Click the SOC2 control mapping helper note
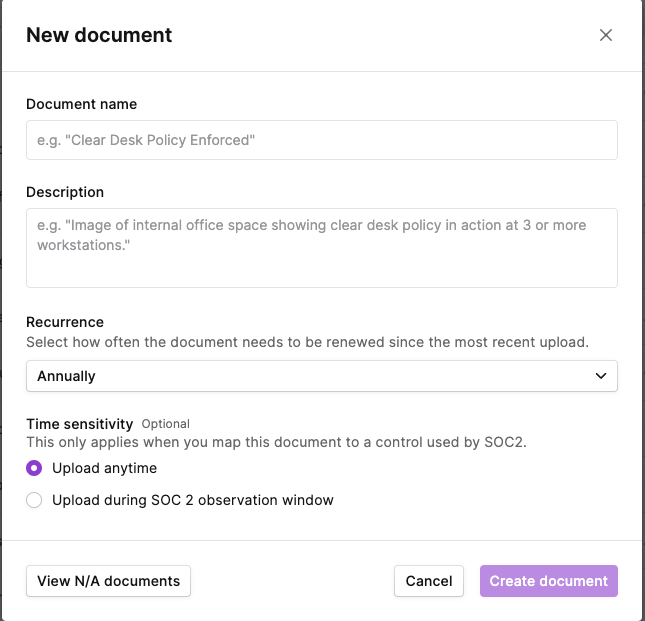This screenshot has height=621, width=645. click(276, 442)
